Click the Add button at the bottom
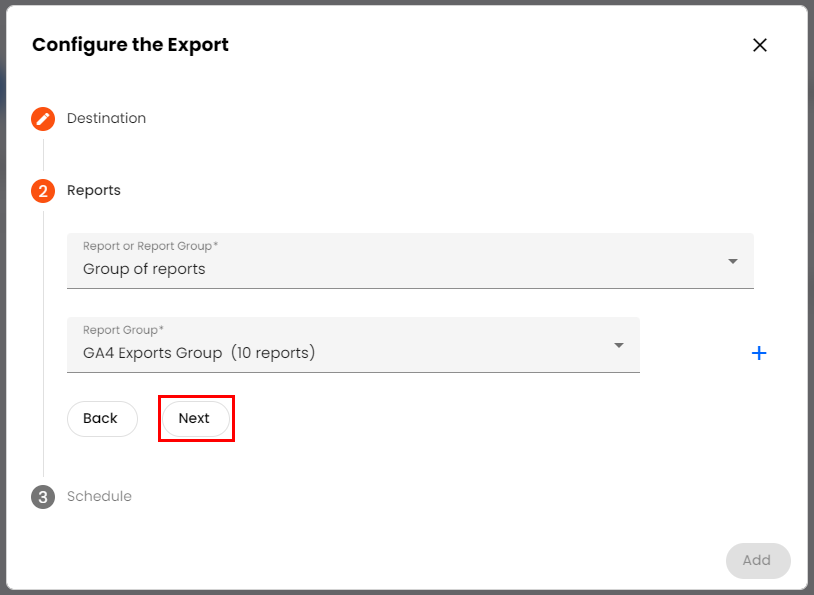Image resolution: width=814 pixels, height=595 pixels. 757,561
